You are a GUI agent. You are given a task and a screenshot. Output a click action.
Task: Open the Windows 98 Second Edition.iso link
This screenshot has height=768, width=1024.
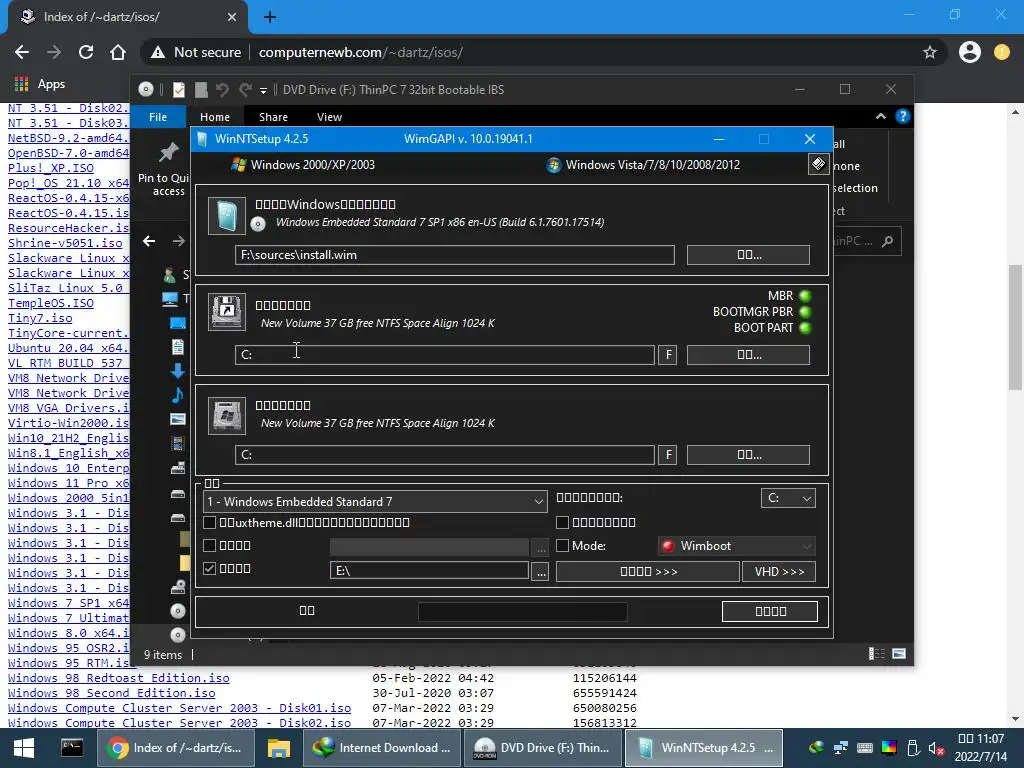(111, 693)
